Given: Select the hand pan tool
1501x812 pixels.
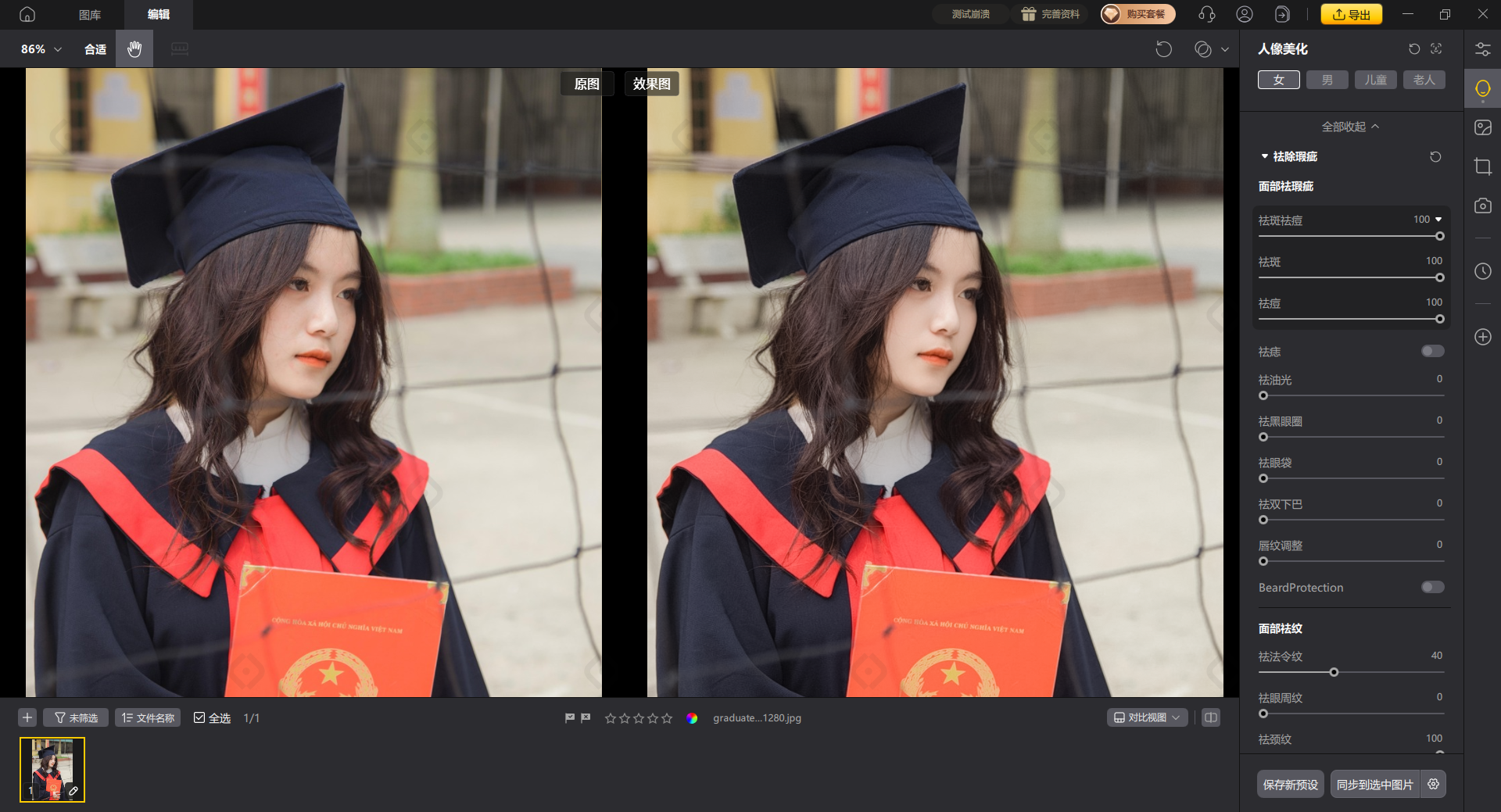Looking at the screenshot, I should [x=134, y=49].
